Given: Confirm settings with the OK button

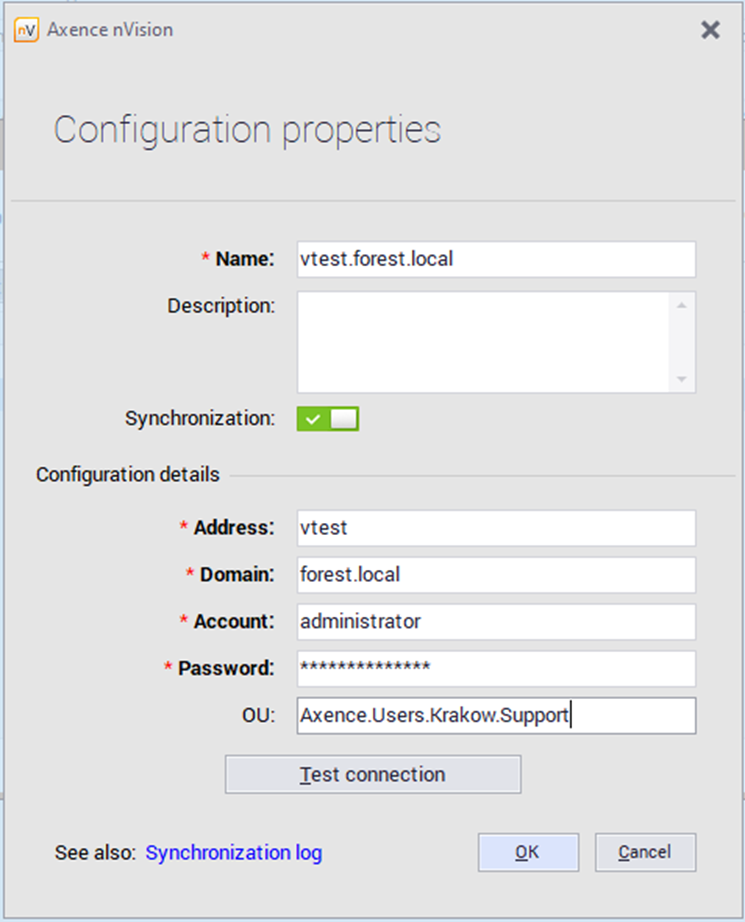Looking at the screenshot, I should click(528, 853).
